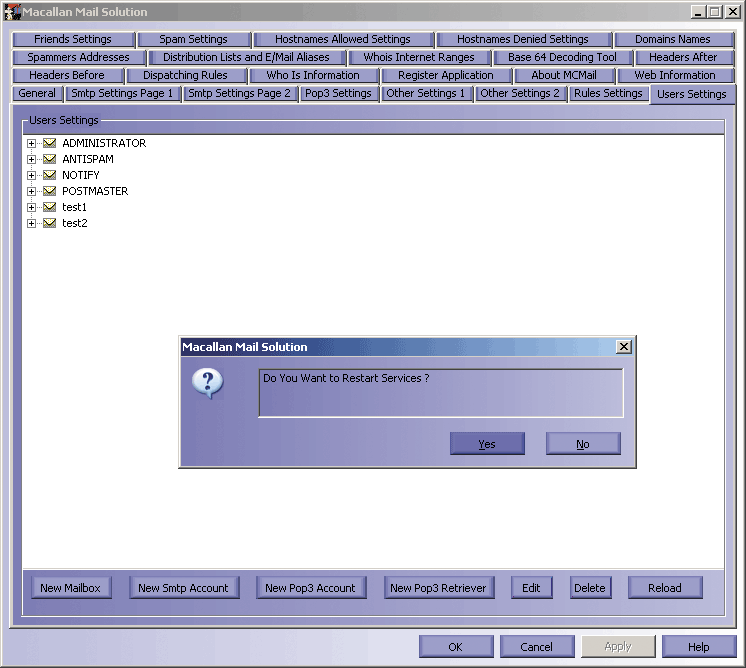Click the restart services message box
The width and height of the screenshot is (746, 668).
[x=441, y=393]
